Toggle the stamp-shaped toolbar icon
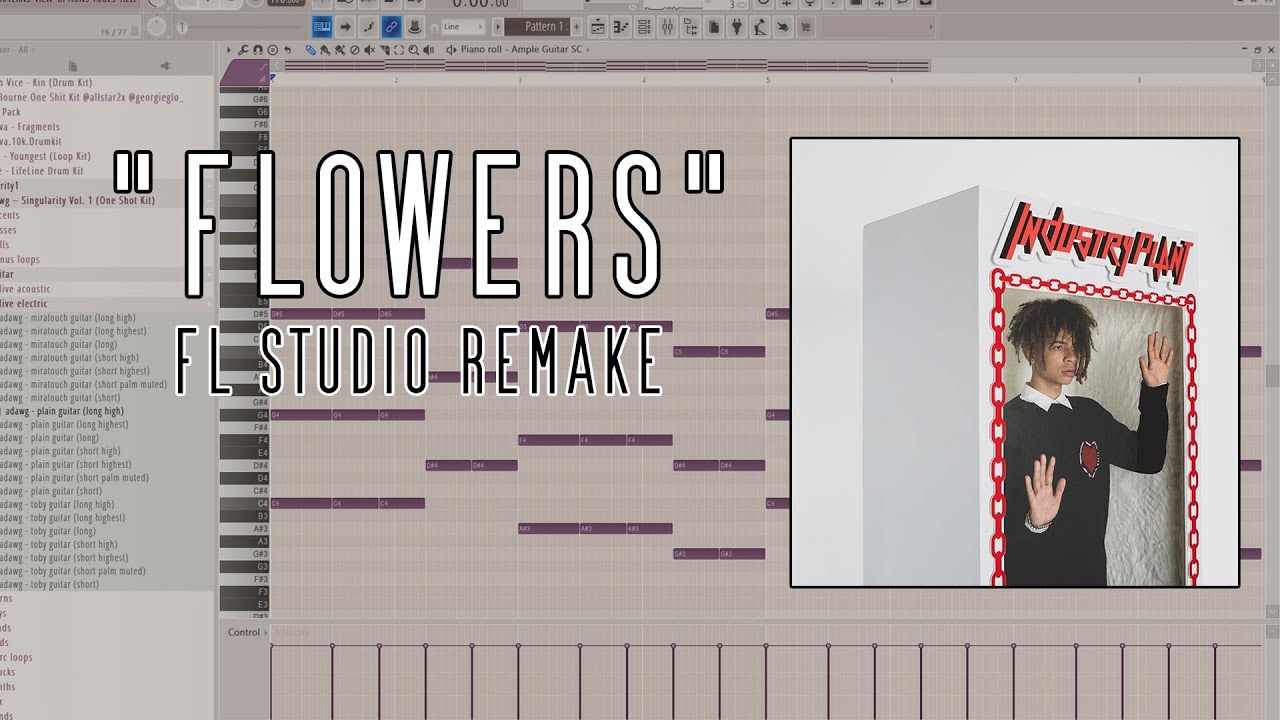The width and height of the screenshot is (1280, 720). [414, 26]
